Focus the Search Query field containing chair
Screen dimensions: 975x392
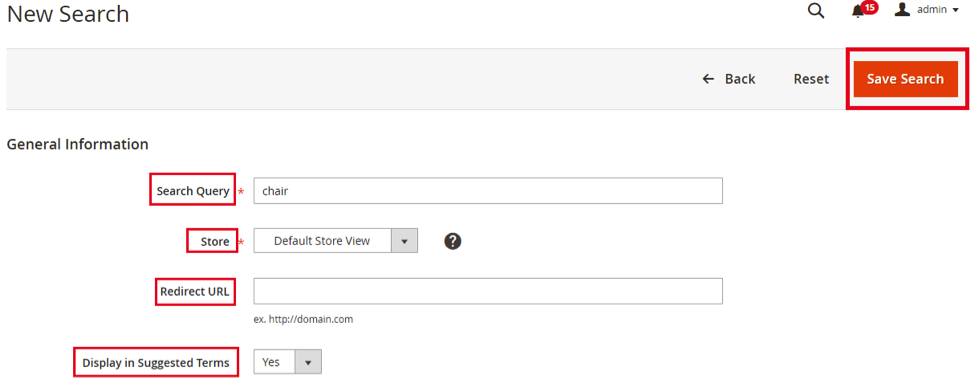coord(488,191)
